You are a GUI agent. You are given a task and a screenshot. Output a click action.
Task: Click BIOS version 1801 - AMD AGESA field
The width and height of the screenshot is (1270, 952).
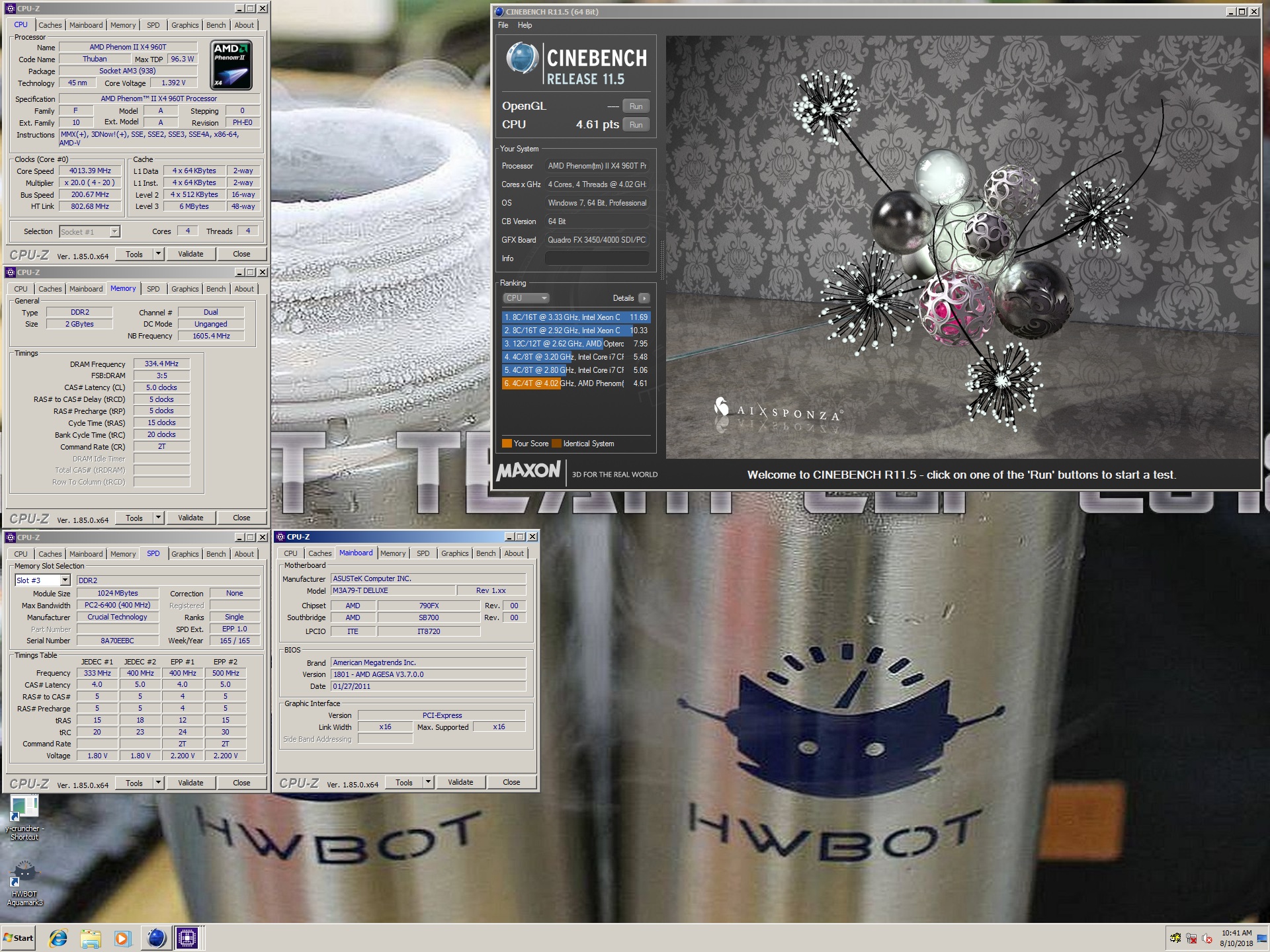428,675
